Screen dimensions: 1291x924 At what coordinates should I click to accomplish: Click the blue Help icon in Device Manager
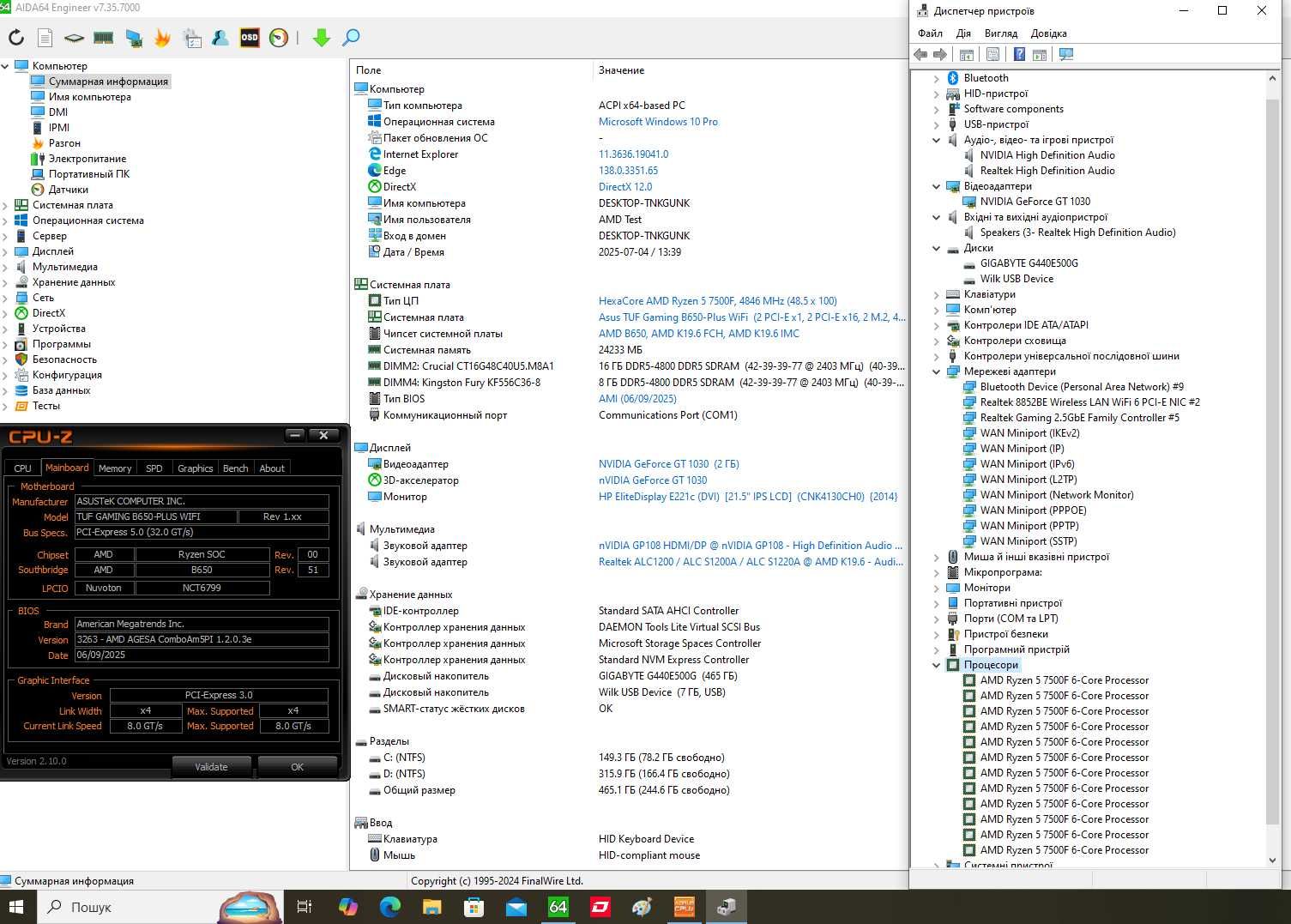click(1019, 55)
